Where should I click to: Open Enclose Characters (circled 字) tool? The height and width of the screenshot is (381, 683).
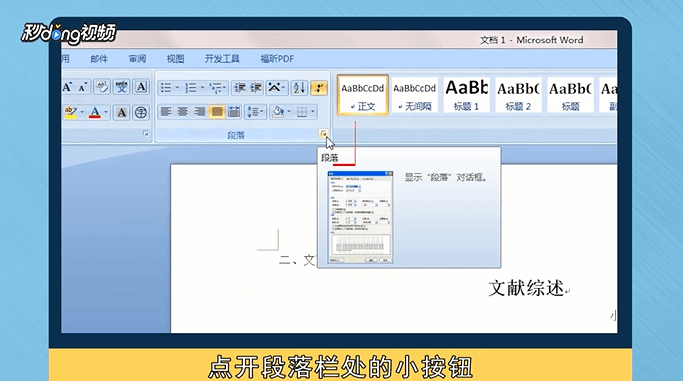pyautogui.click(x=141, y=113)
